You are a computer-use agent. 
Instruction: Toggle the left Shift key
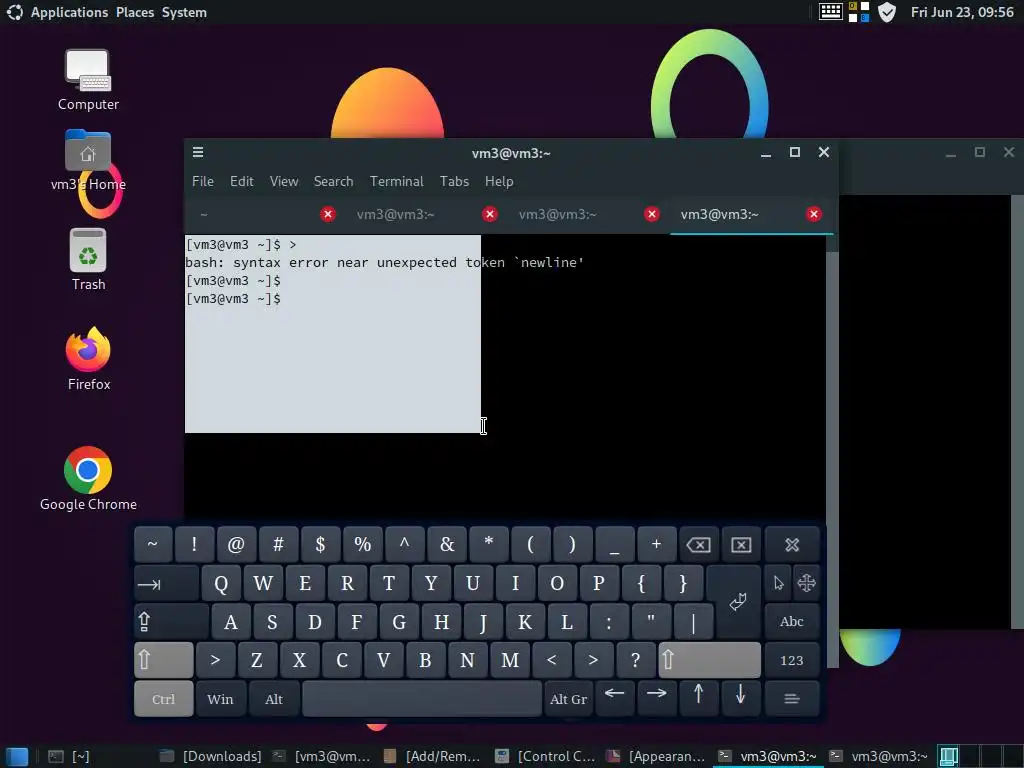[163, 660]
